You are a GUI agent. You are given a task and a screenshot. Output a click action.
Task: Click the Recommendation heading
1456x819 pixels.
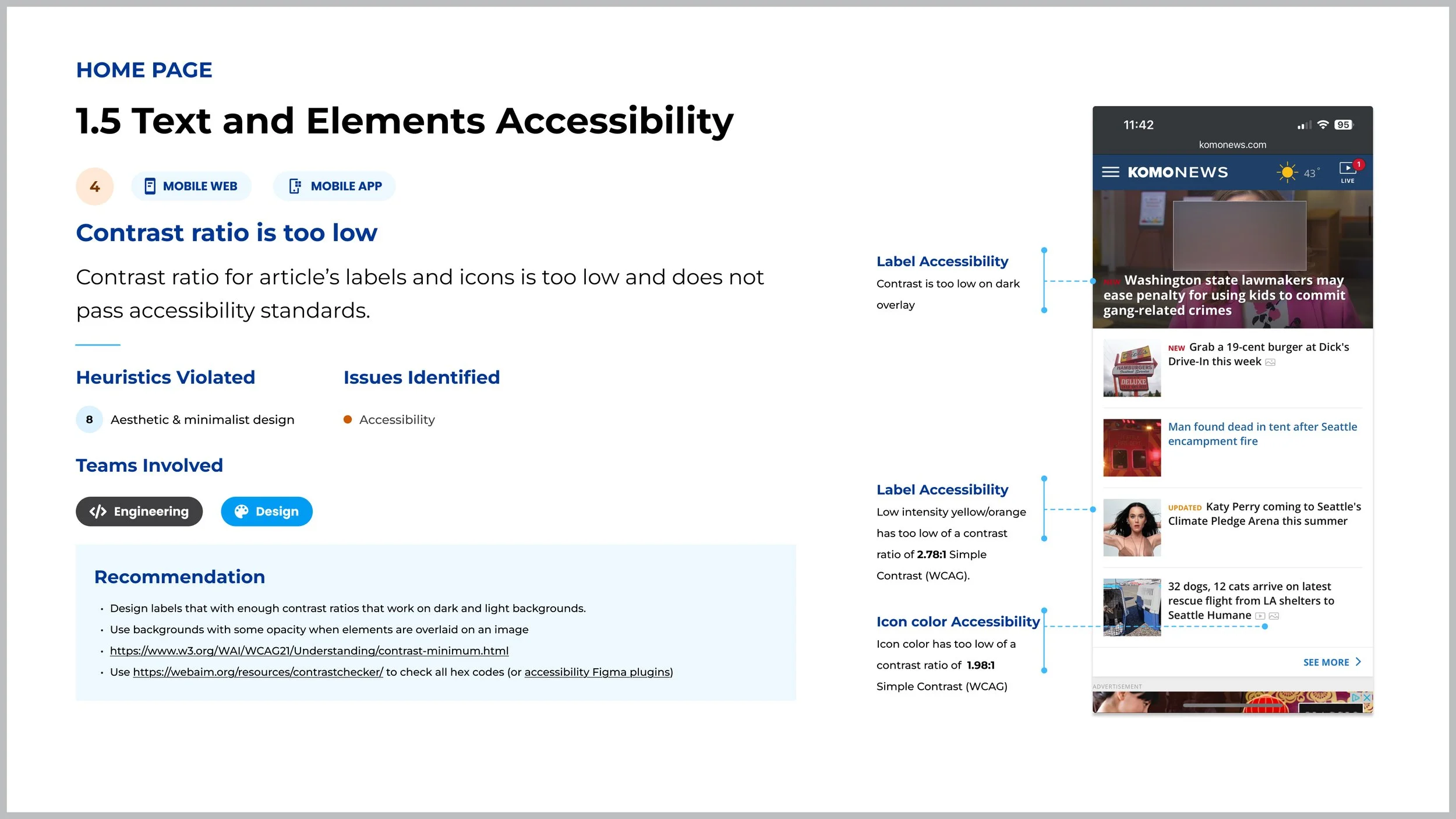click(x=179, y=577)
